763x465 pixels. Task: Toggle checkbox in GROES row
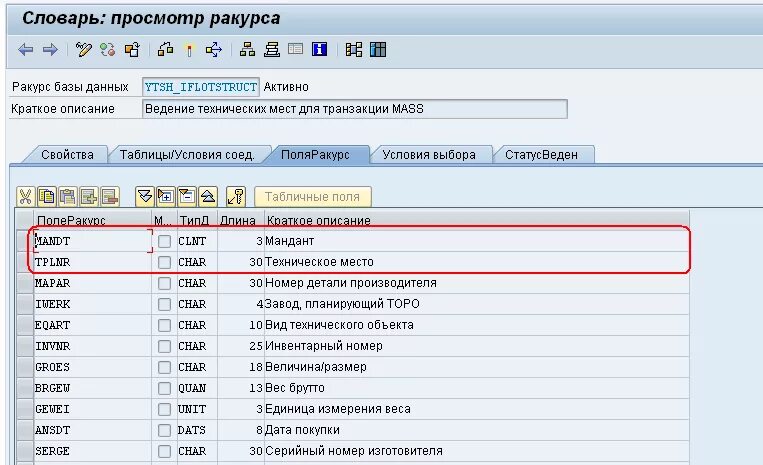pos(164,367)
